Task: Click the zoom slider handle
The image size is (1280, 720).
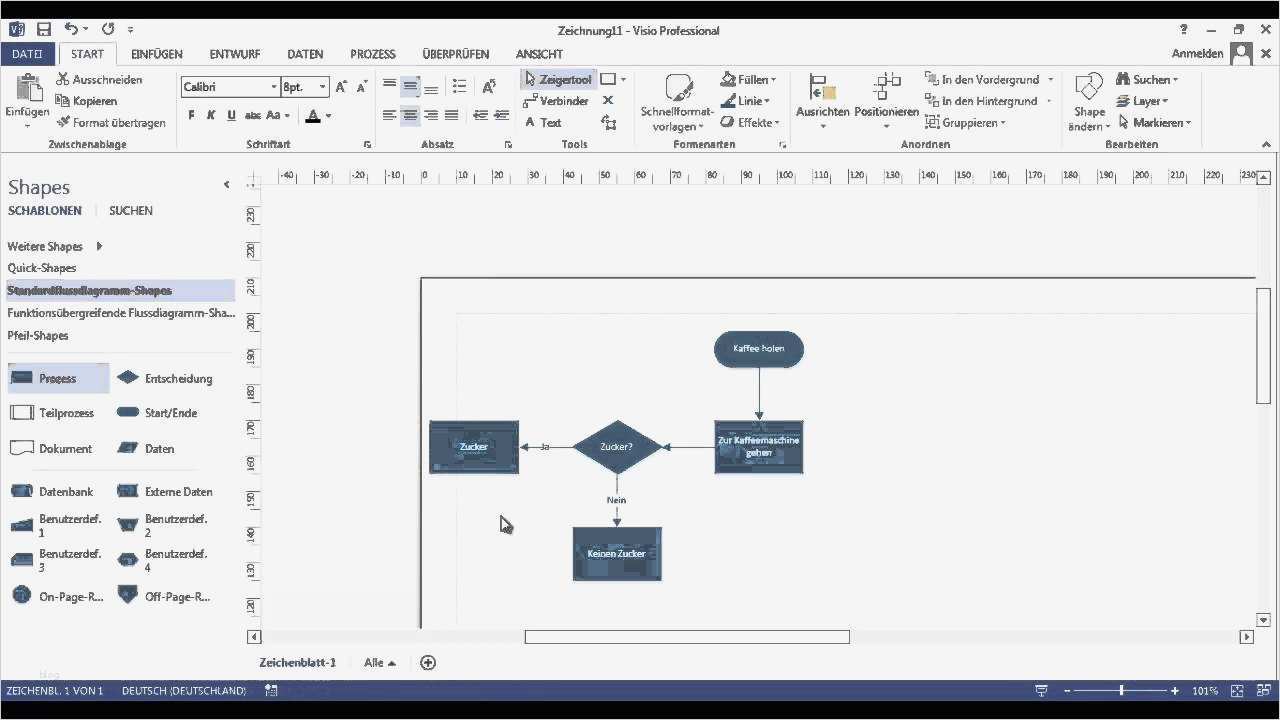Action: 1121,691
